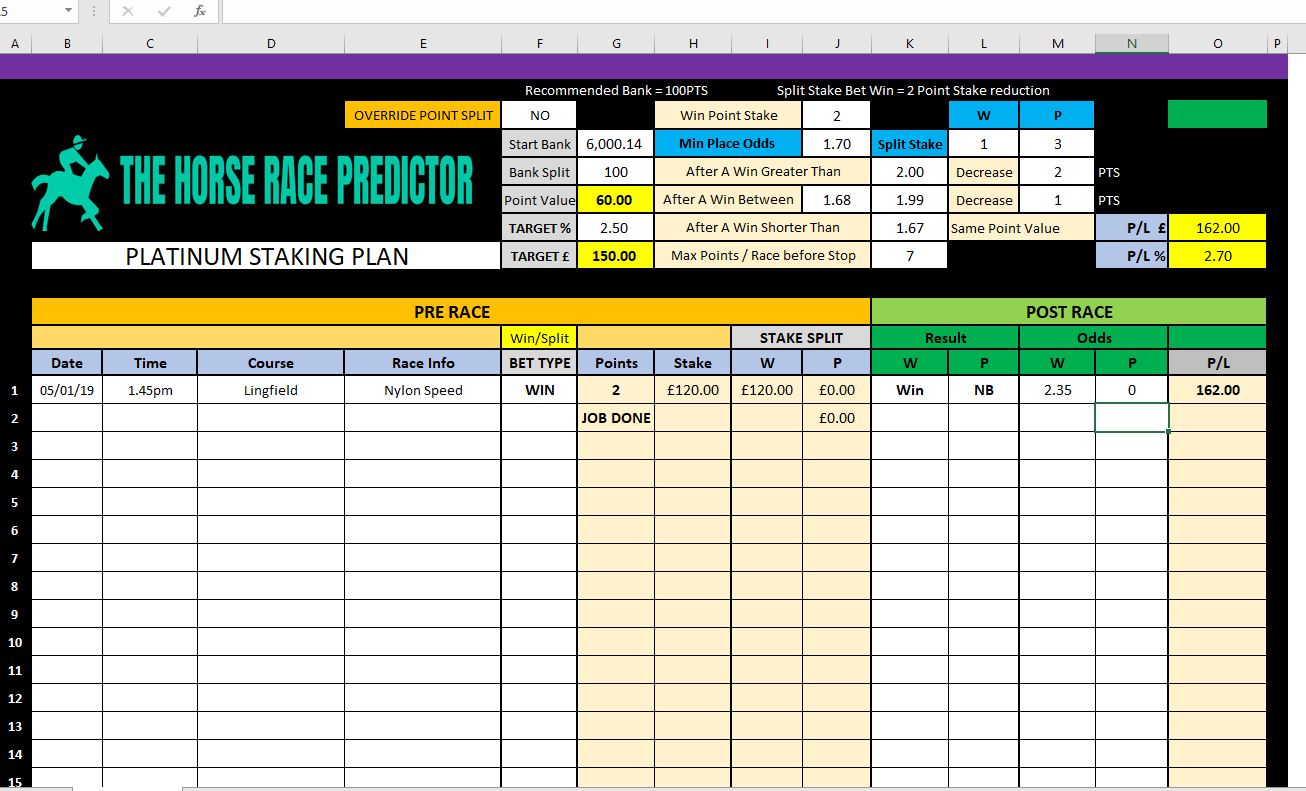Select the Override Point Split NO cell
The width and height of the screenshot is (1306, 791).
point(540,115)
